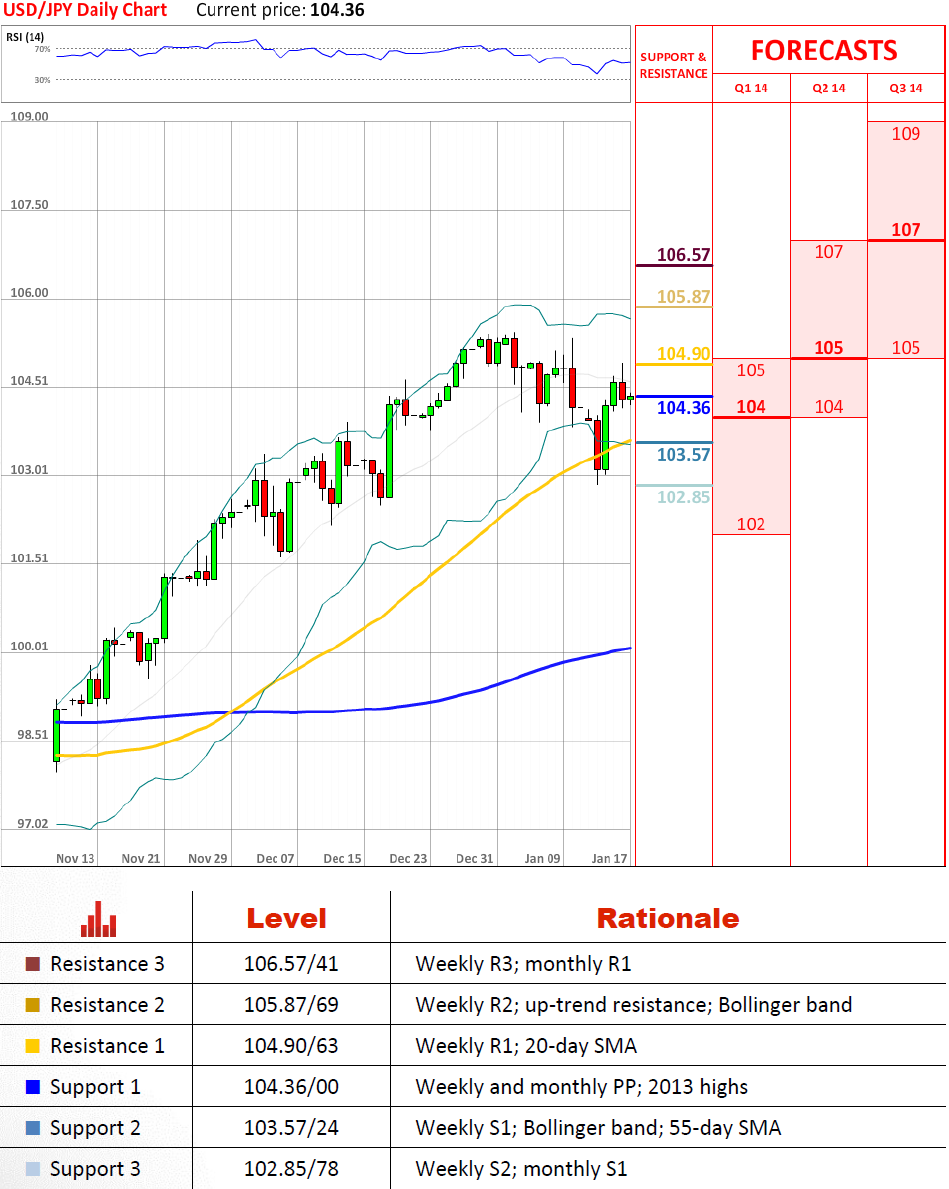
Task: Select the Q3 14 forecast column header
Action: coord(906,88)
